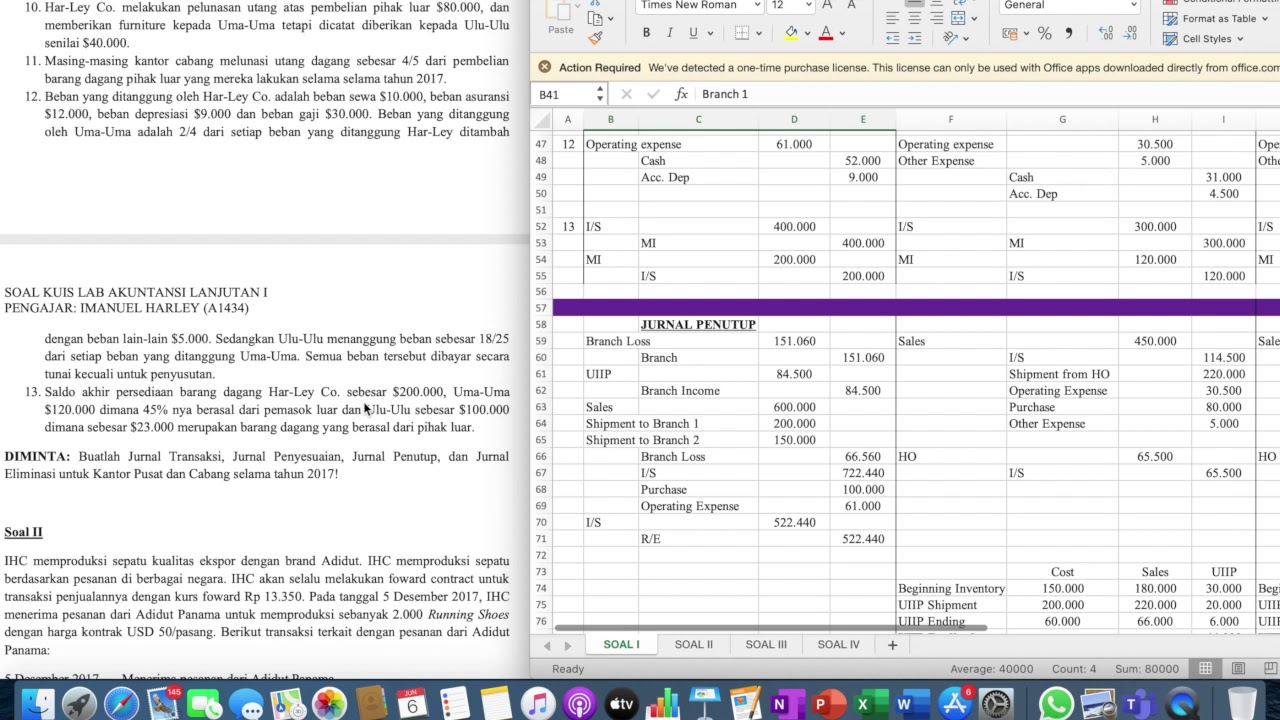This screenshot has width=1280, height=720.
Task: Select the JURNAL PENUTUP heading cell
Action: coord(698,324)
